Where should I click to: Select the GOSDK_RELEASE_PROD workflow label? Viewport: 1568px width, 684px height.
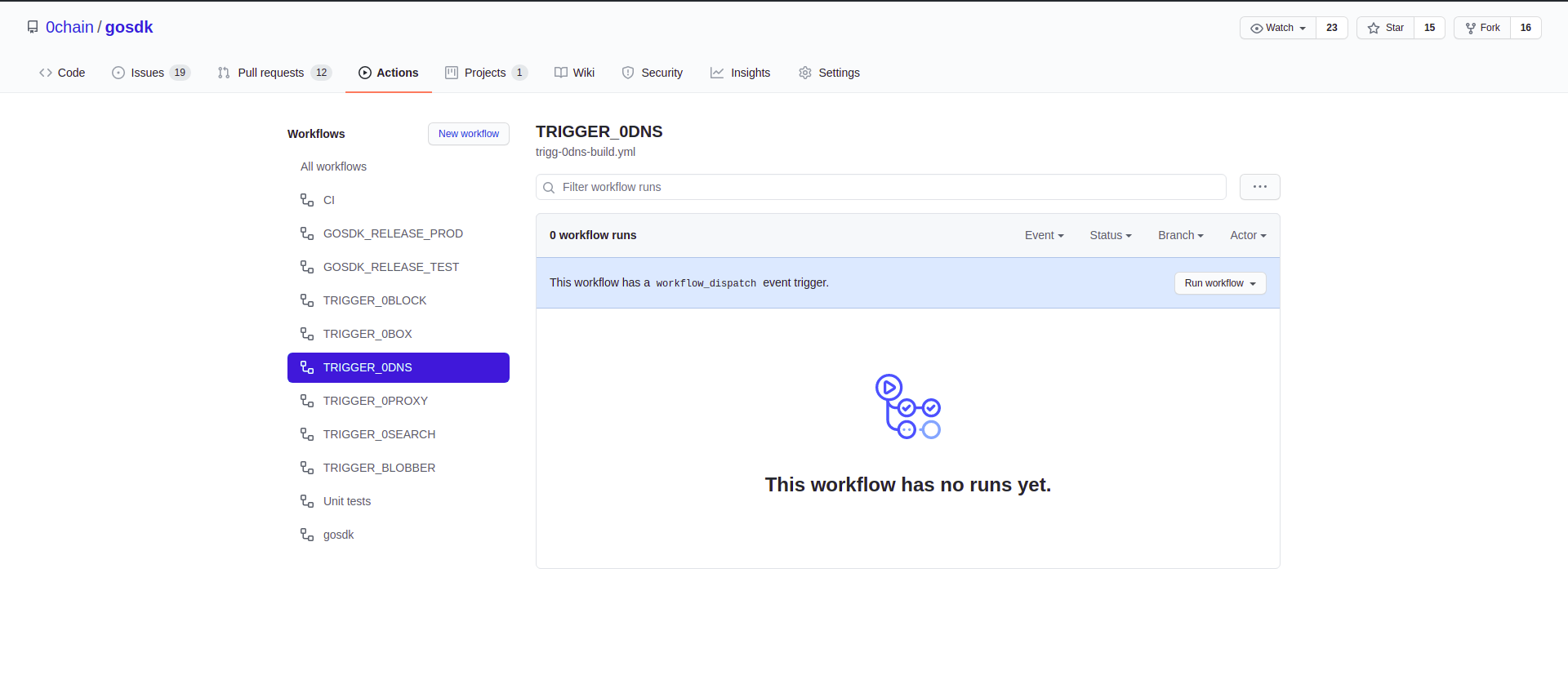(393, 233)
